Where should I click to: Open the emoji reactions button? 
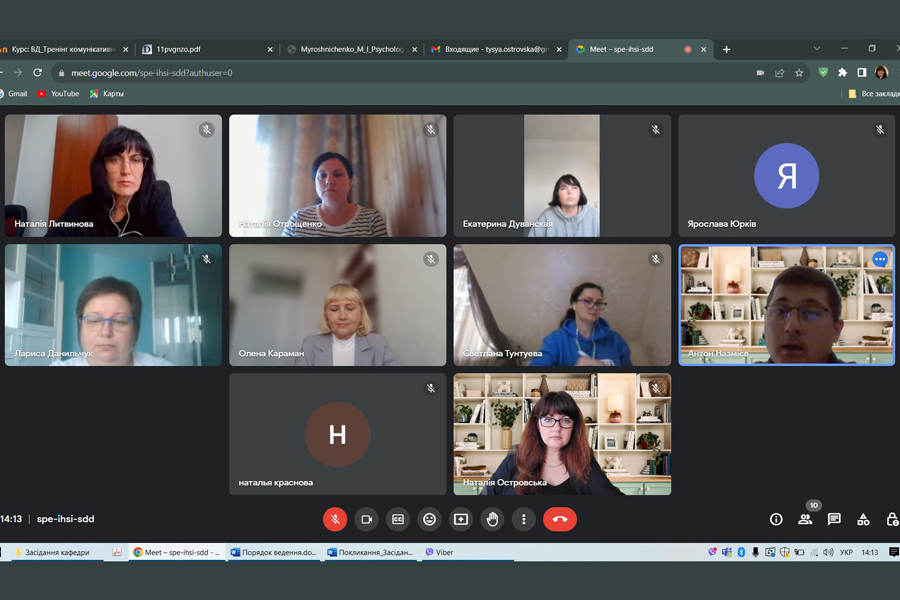pyautogui.click(x=429, y=519)
